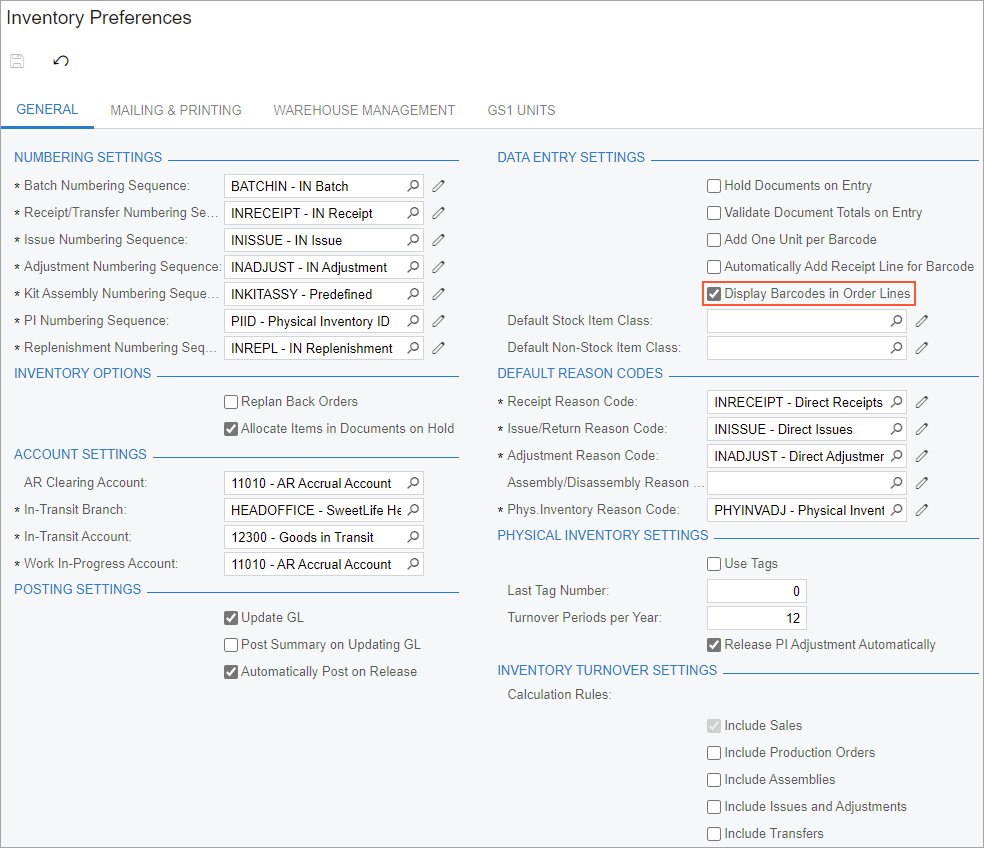Image resolution: width=984 pixels, height=848 pixels.
Task: Toggle the Update GL checkbox
Action: pyautogui.click(x=231, y=618)
